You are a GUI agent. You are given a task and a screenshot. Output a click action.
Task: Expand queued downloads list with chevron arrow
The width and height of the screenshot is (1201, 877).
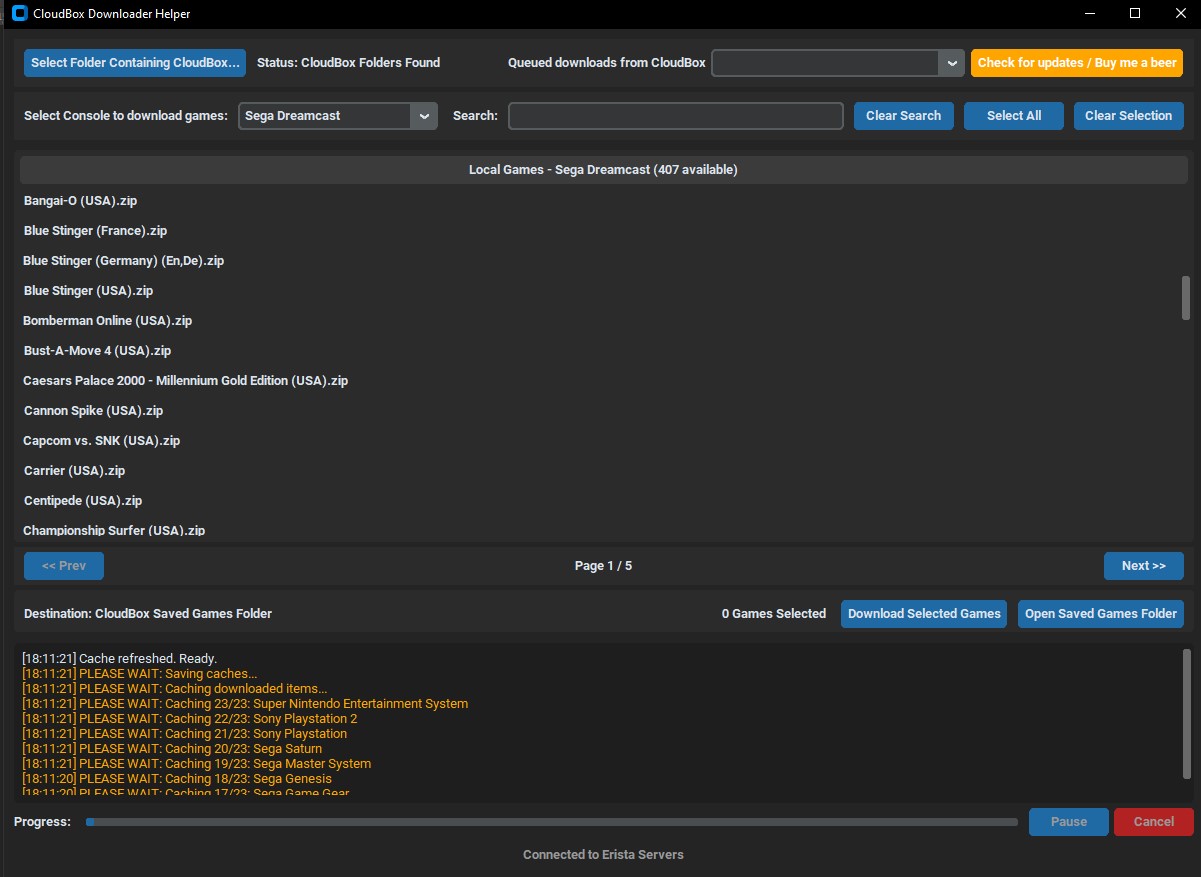click(x=951, y=63)
